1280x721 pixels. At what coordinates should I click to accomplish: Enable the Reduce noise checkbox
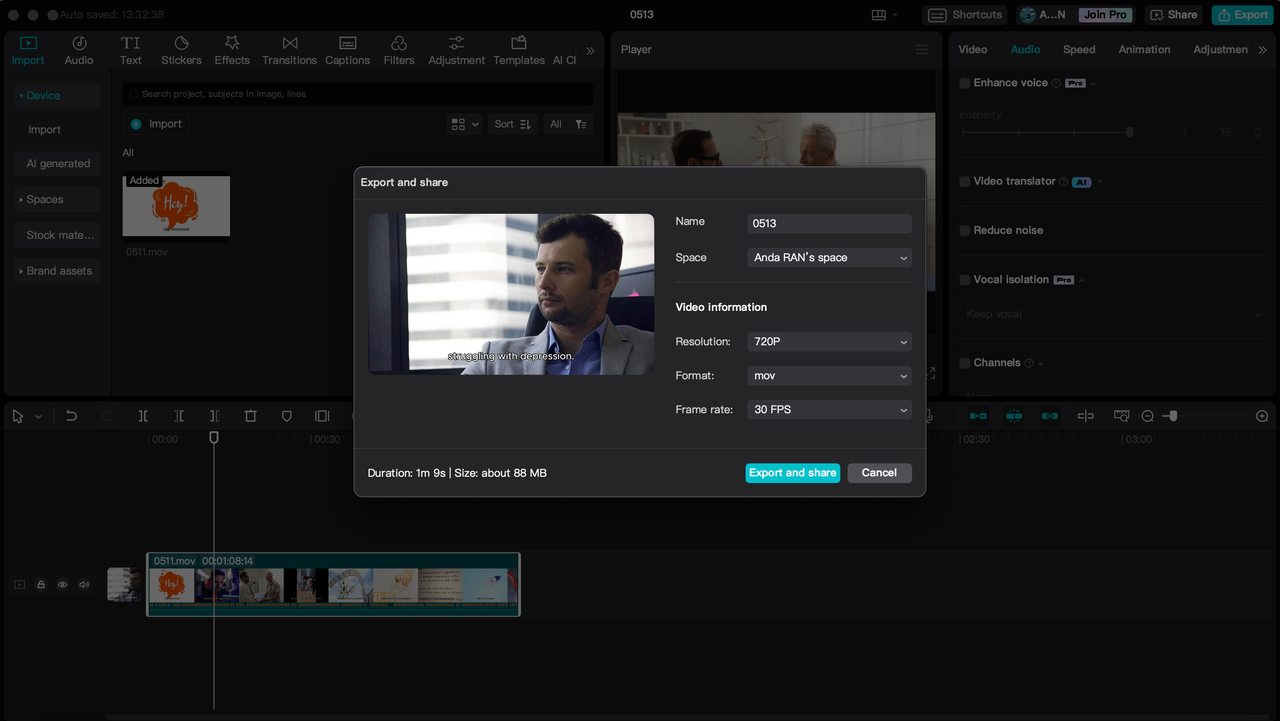965,231
